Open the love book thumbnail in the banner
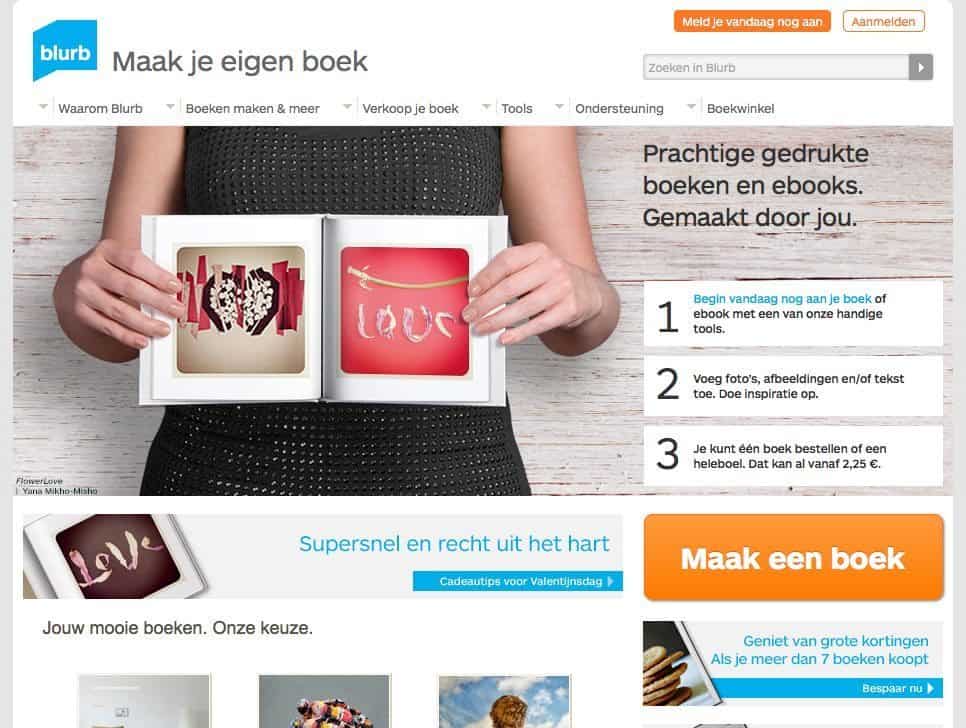This screenshot has height=728, width=966. click(x=117, y=556)
